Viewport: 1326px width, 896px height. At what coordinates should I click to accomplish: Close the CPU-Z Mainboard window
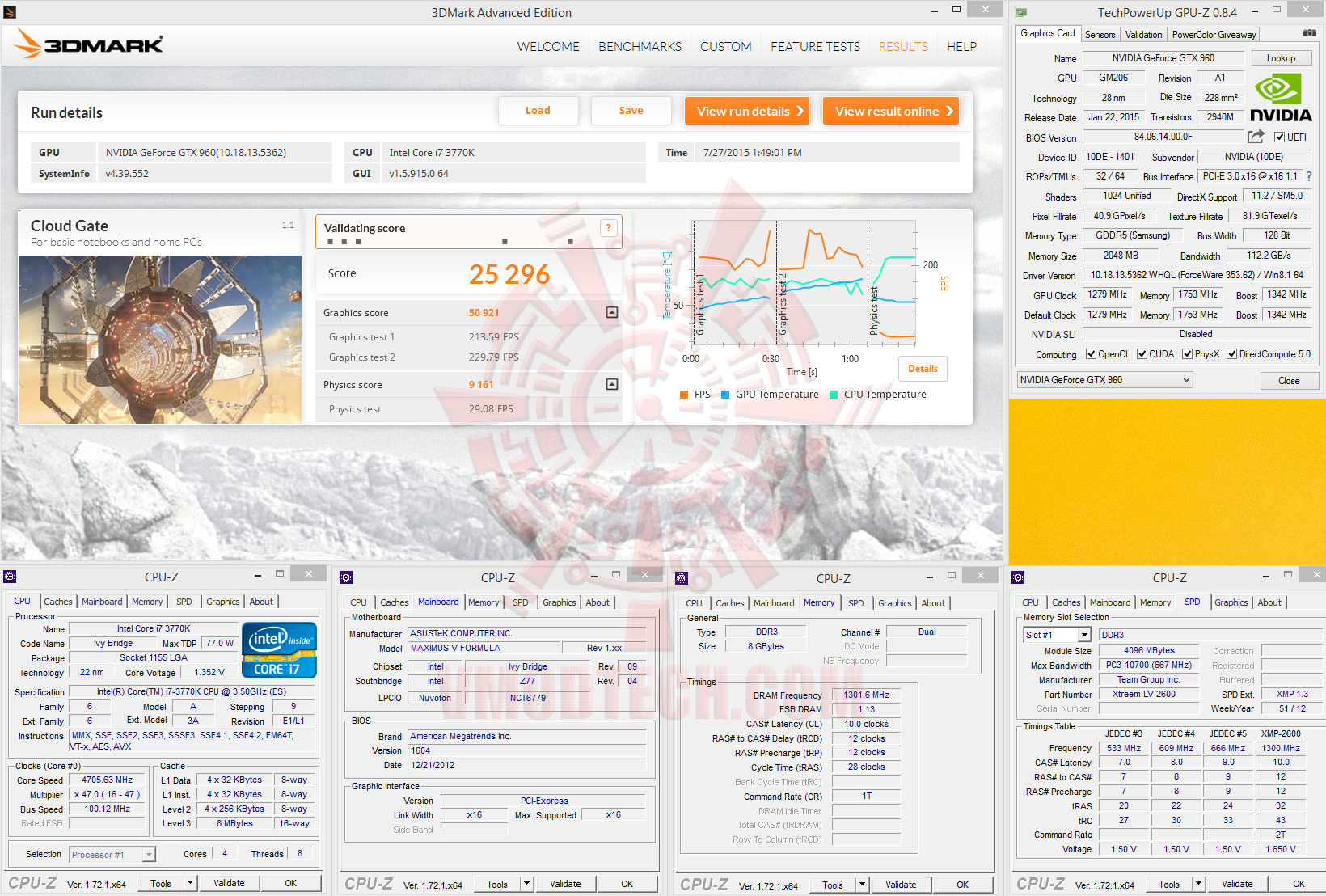click(644, 574)
